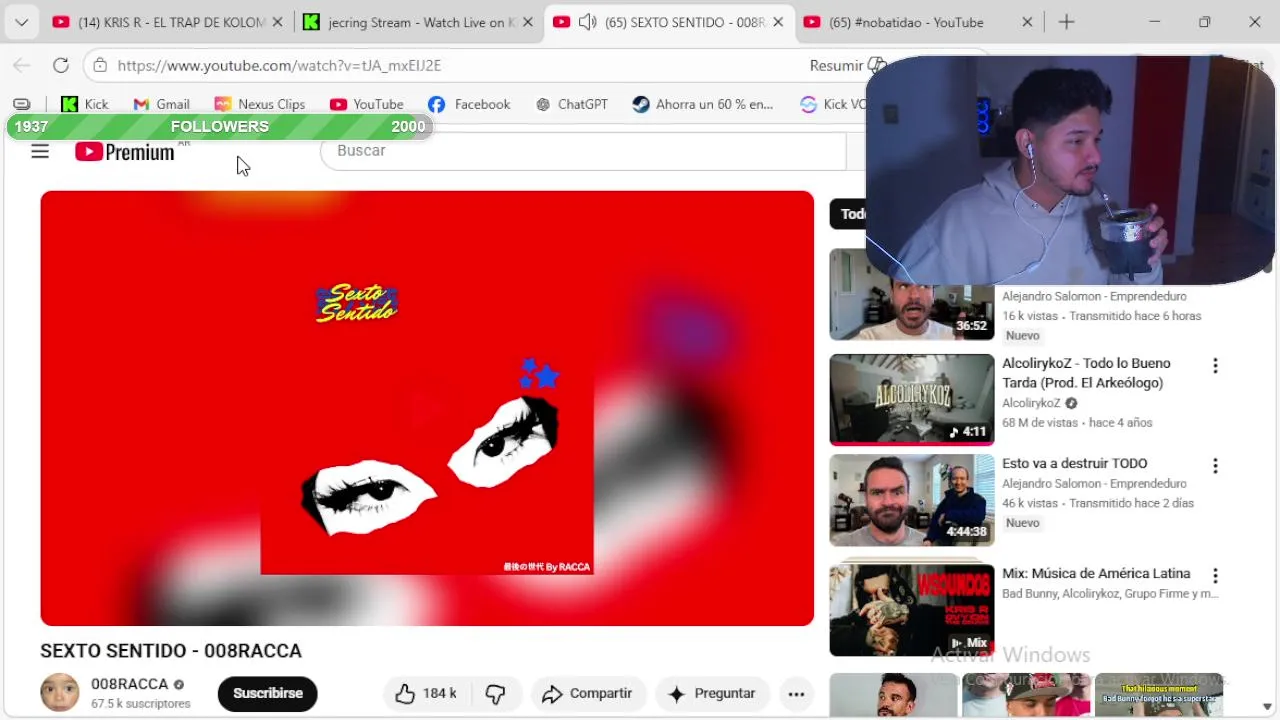1280x720 pixels.
Task: Open AlcolirykoZ Todo lo Bueno Tarda thumbnail
Action: [912, 399]
